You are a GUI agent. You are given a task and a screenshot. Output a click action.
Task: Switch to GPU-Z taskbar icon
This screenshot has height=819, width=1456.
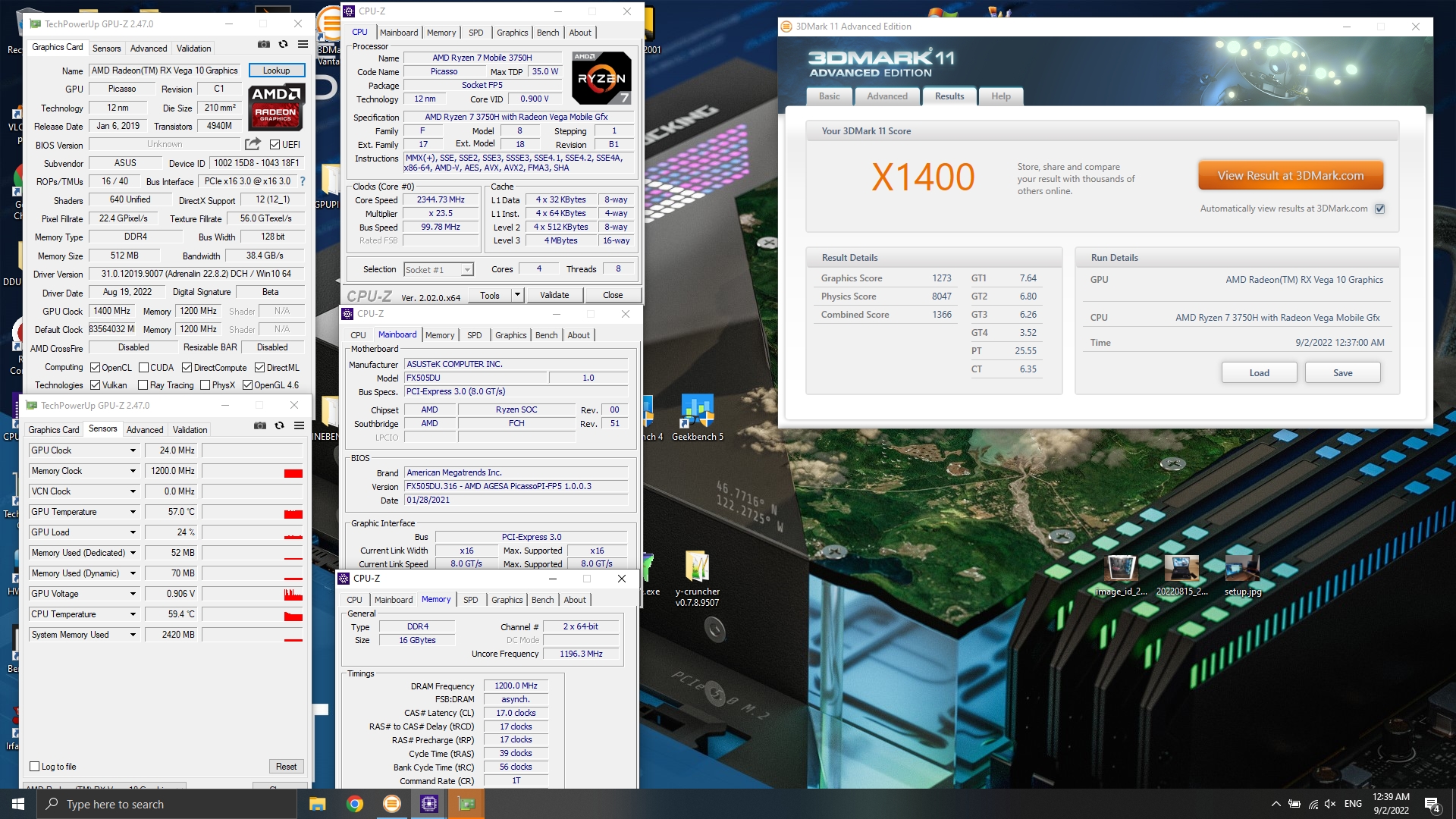point(466,804)
